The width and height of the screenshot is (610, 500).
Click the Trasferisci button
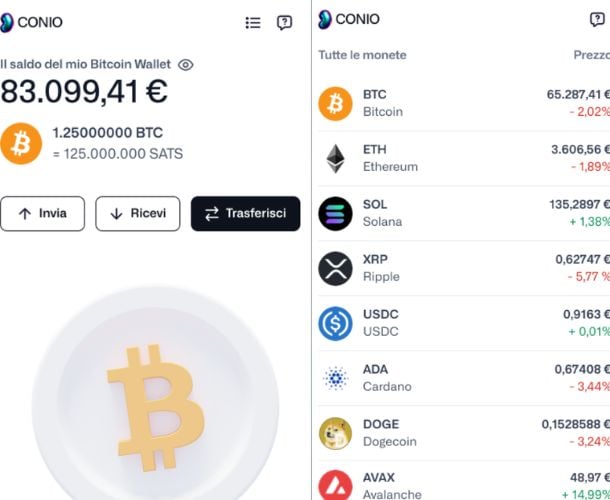[x=245, y=214]
